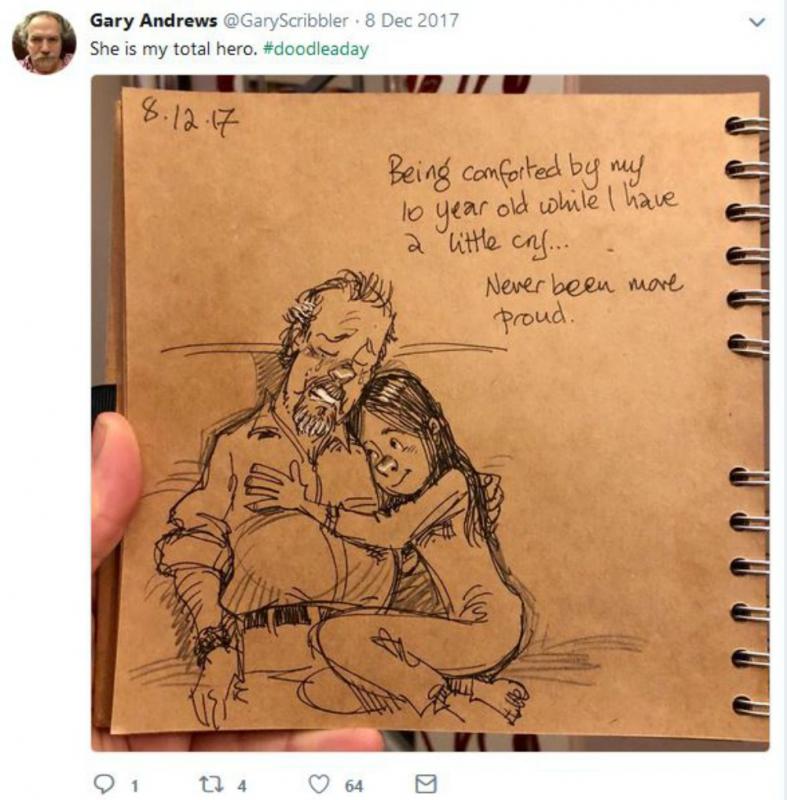Click the like count showing 64
Screen dimensions: 787x800
[354, 786]
